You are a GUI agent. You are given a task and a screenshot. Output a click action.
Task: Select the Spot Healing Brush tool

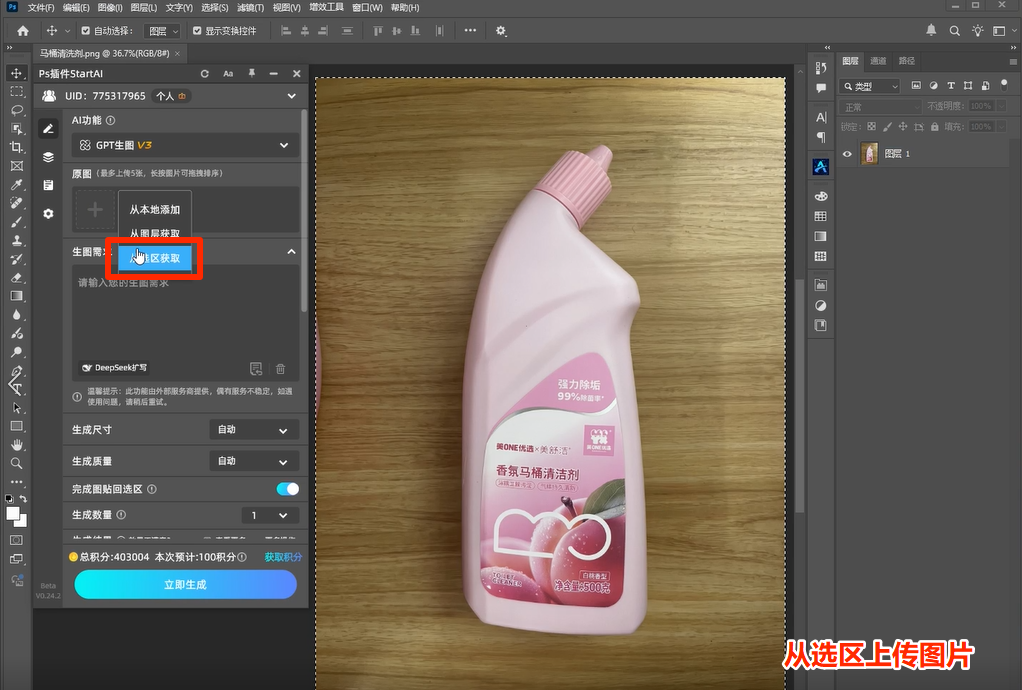16,203
